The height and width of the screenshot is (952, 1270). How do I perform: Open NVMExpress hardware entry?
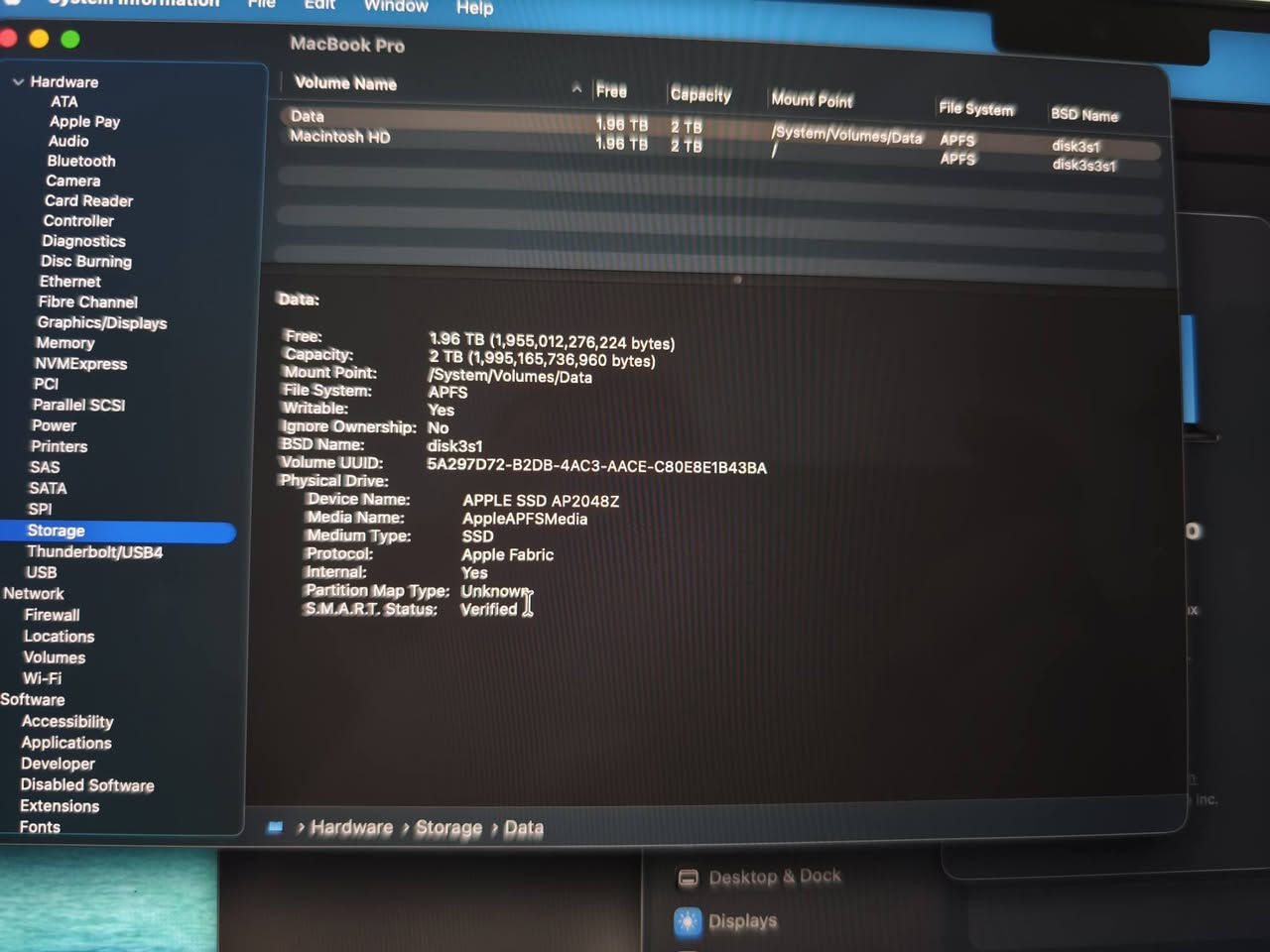click(x=80, y=363)
